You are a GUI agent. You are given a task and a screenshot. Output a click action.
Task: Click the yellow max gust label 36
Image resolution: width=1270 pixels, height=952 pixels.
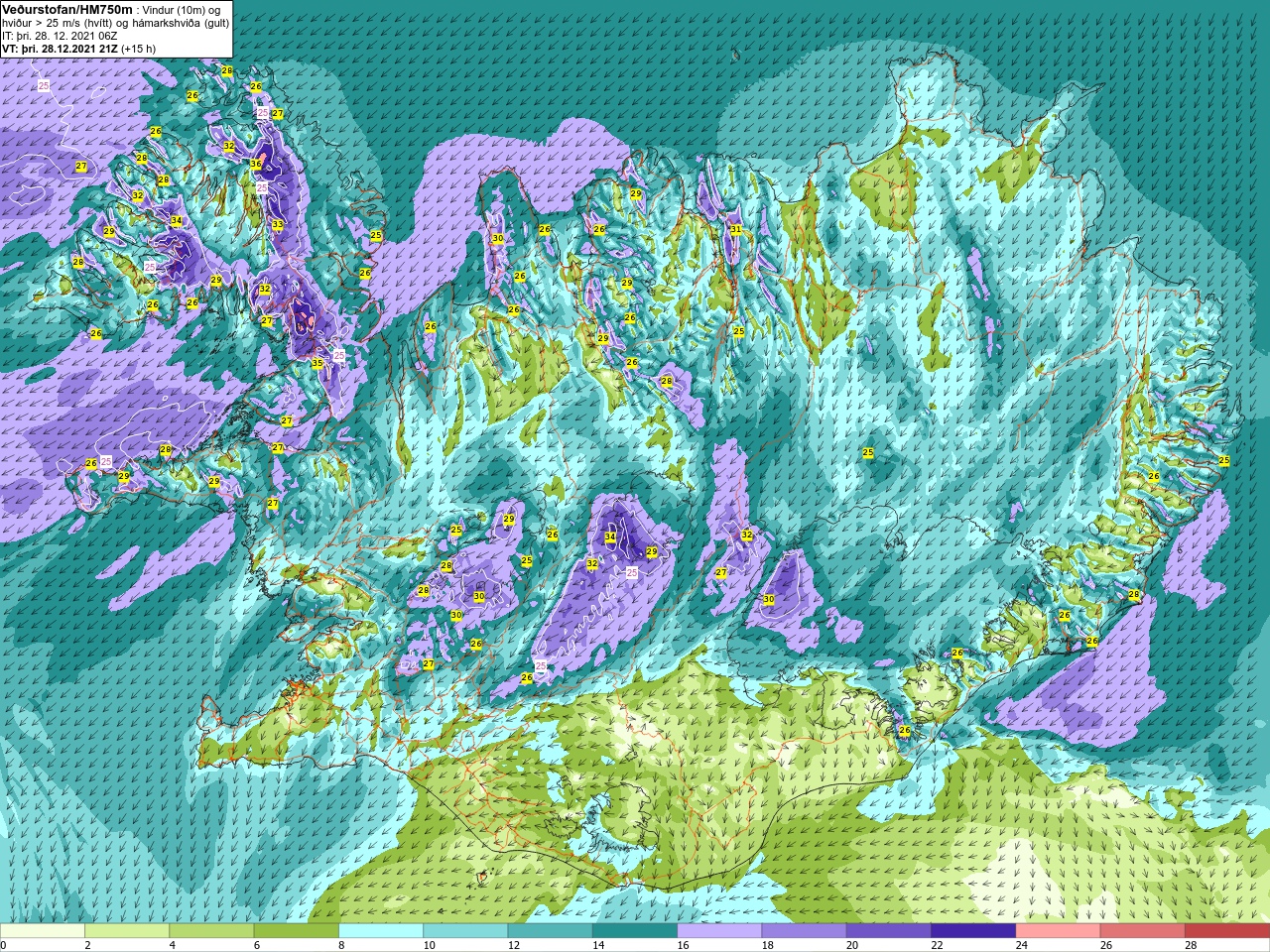pos(256,165)
